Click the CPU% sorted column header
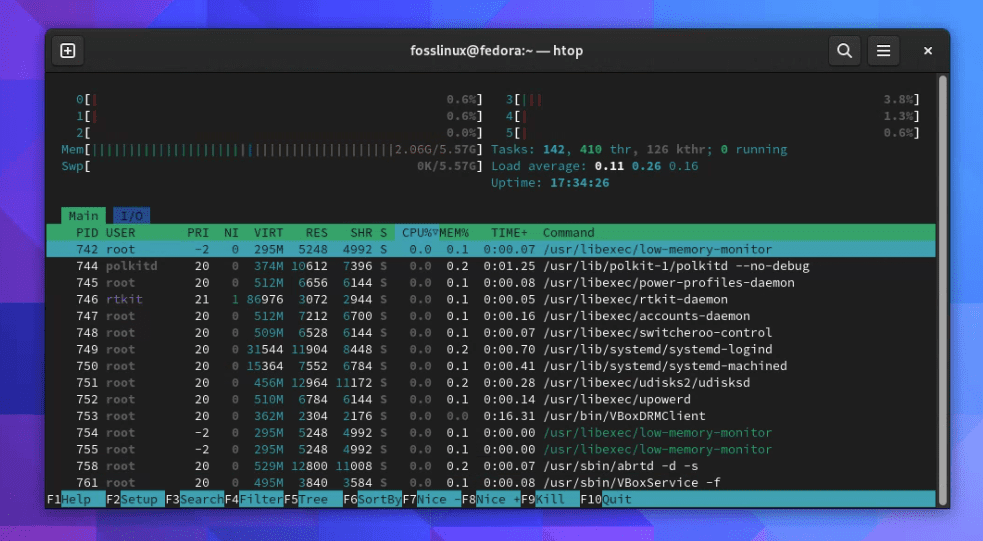Viewport: 983px width, 541px height. pyautogui.click(x=417, y=233)
